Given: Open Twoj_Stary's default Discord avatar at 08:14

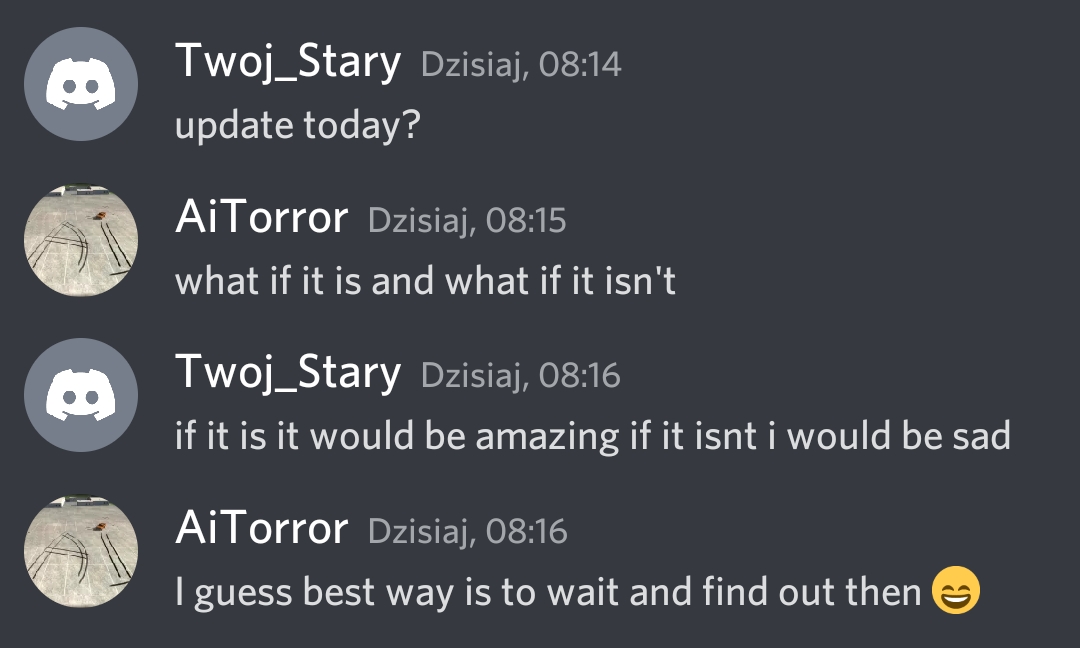Looking at the screenshot, I should 81,84.
